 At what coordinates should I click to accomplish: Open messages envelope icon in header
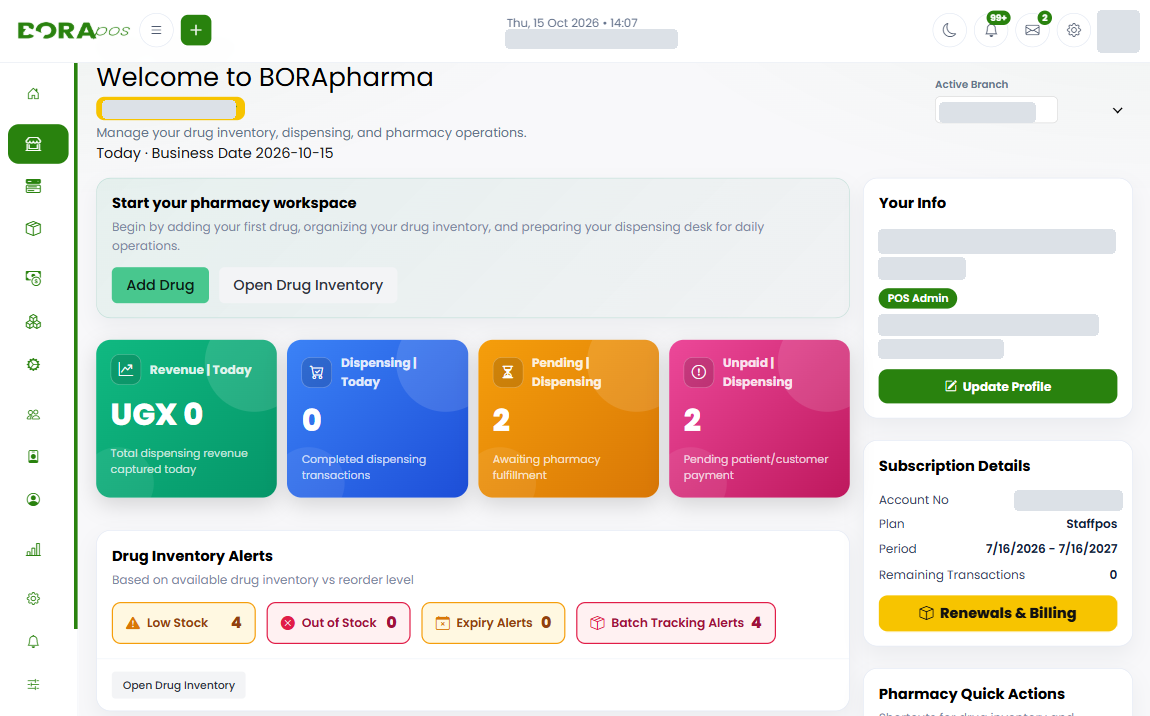(x=1033, y=30)
